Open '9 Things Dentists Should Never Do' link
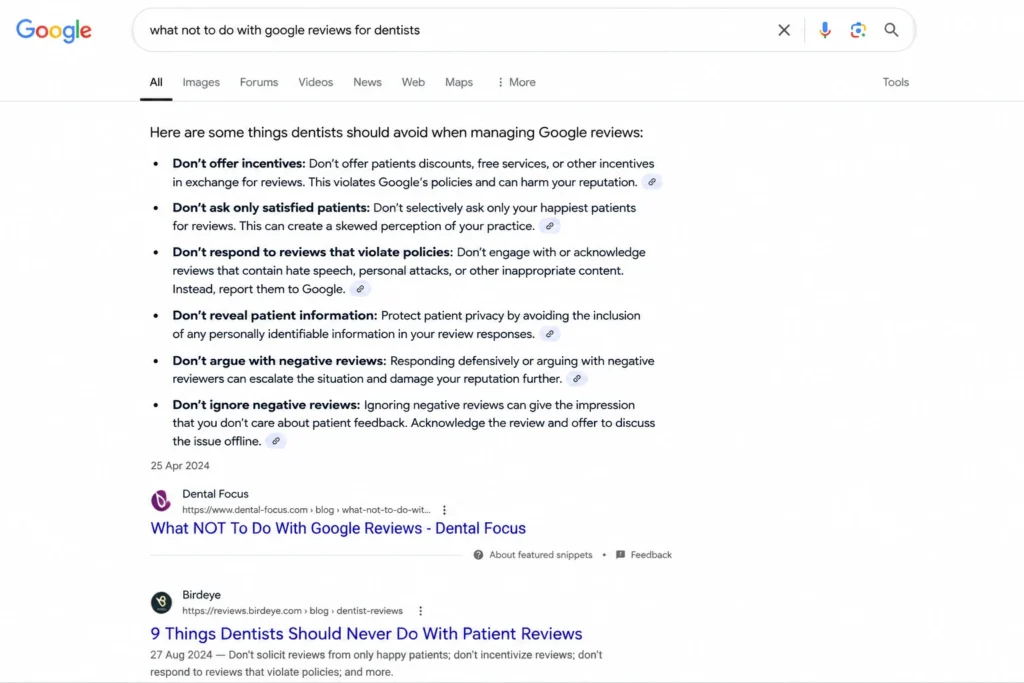This screenshot has width=1024, height=683. pyautogui.click(x=366, y=634)
